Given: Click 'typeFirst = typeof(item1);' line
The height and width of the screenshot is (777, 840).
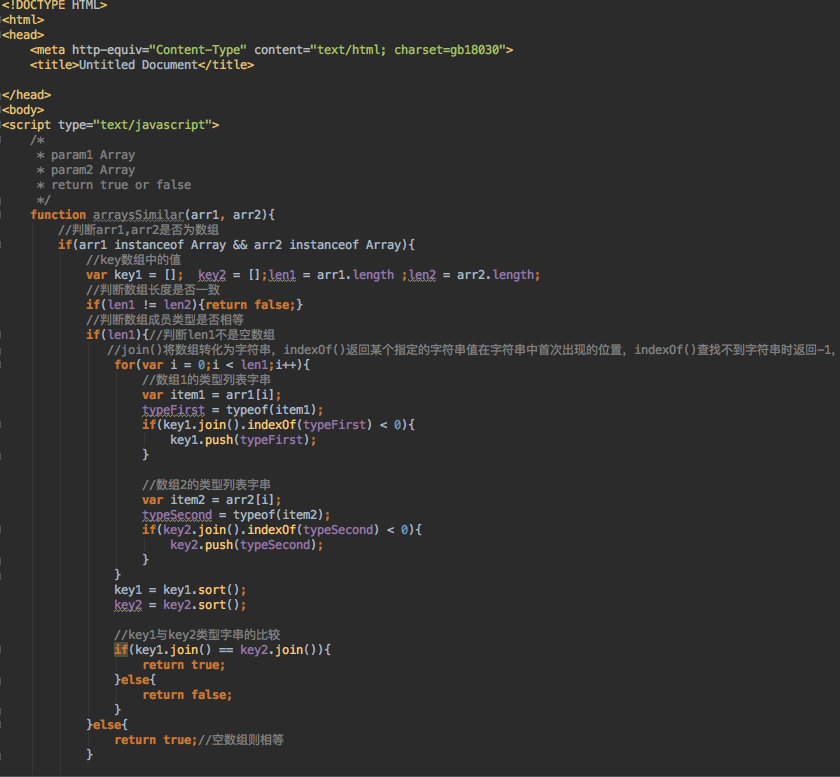Looking at the screenshot, I should tap(232, 410).
